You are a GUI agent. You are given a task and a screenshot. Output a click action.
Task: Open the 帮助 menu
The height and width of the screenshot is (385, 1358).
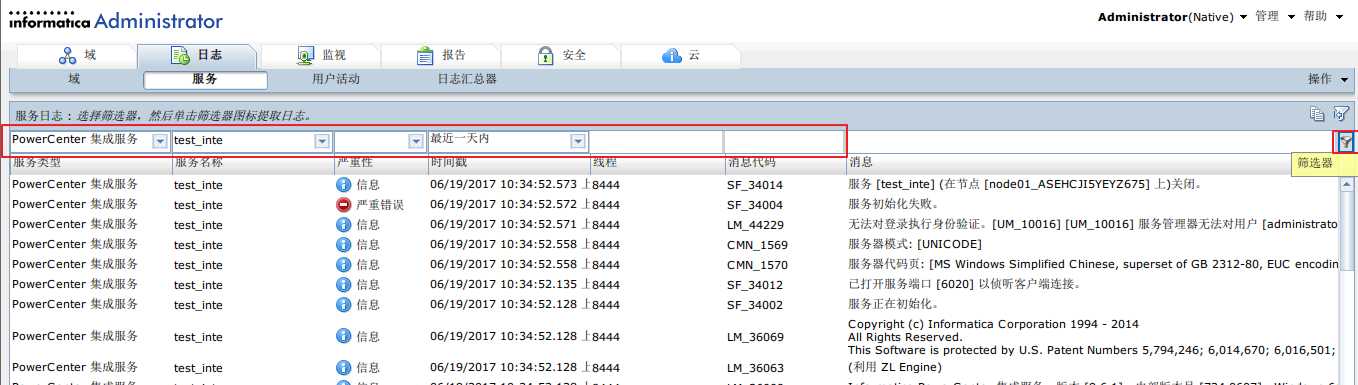pos(1323,17)
